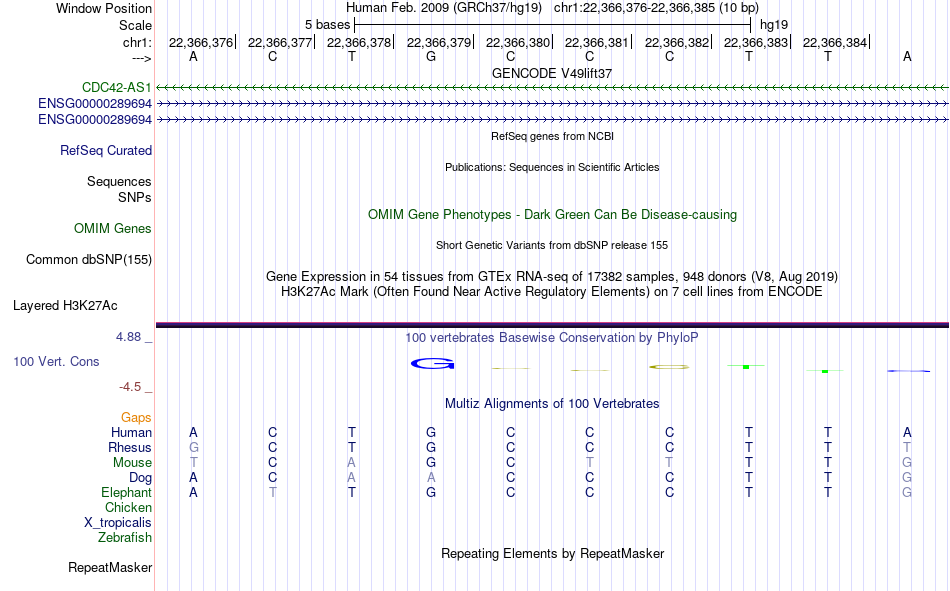The width and height of the screenshot is (950, 591).
Task: Open RefSeq genes from NCBI track title
Action: pyautogui.click(x=552, y=136)
